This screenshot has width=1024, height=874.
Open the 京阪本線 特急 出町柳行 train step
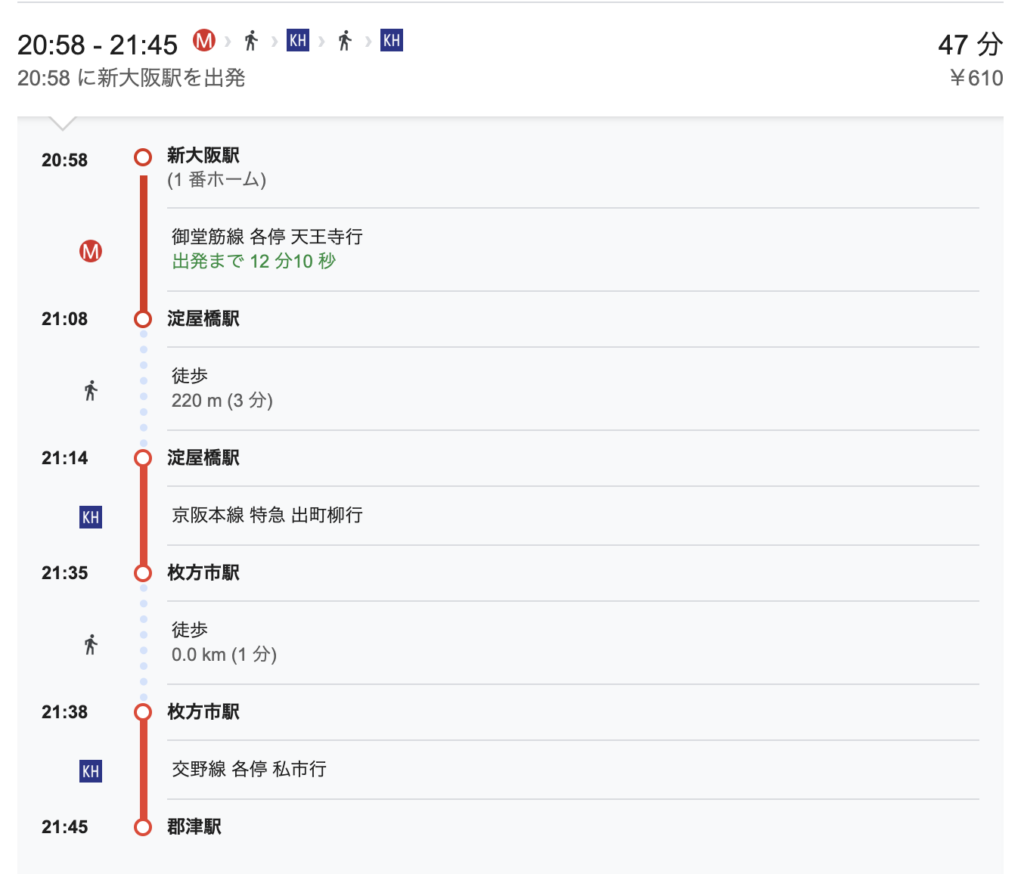pos(267,516)
